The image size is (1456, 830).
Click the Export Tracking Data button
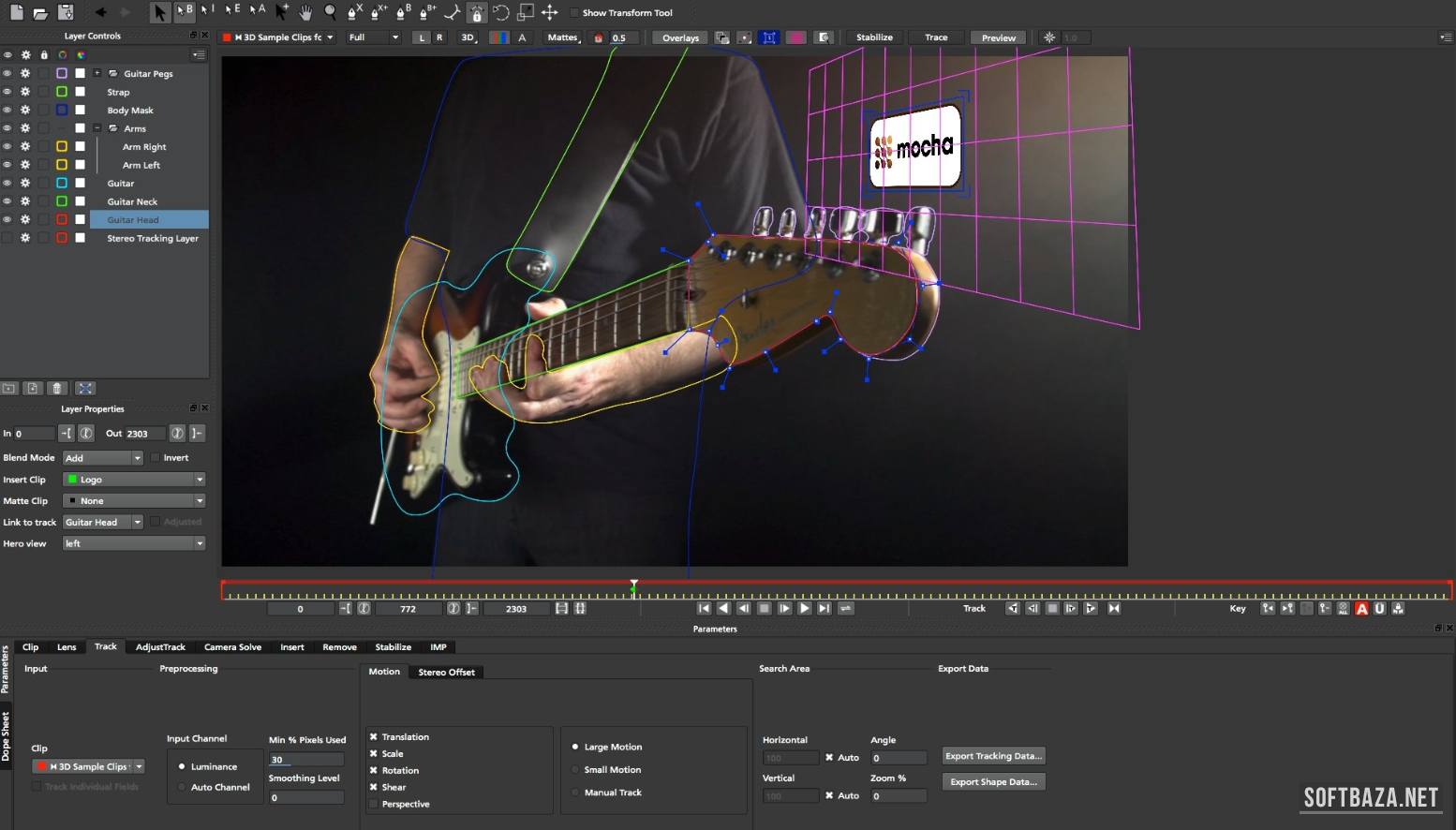993,756
